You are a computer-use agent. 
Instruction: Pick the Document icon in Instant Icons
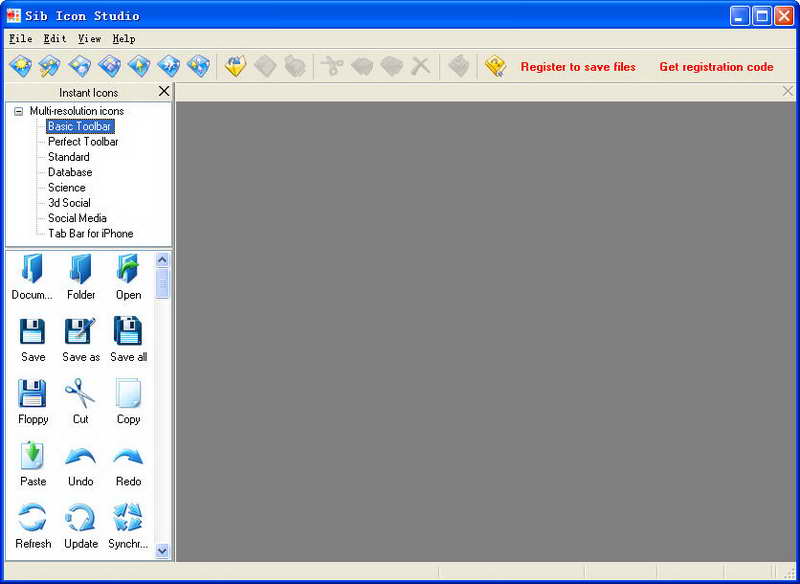(32, 277)
